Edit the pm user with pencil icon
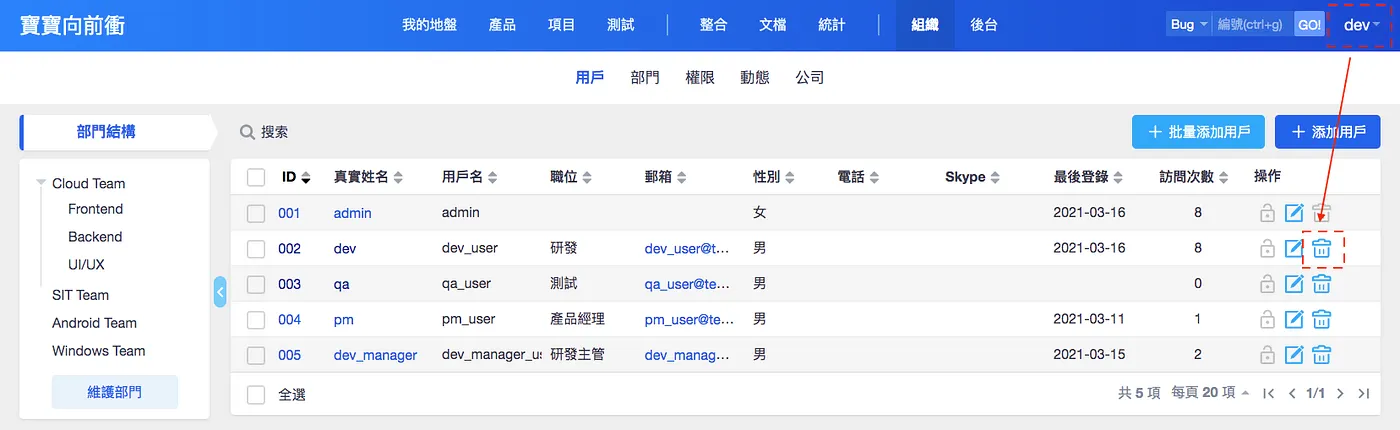The image size is (1400, 430). point(1294,320)
